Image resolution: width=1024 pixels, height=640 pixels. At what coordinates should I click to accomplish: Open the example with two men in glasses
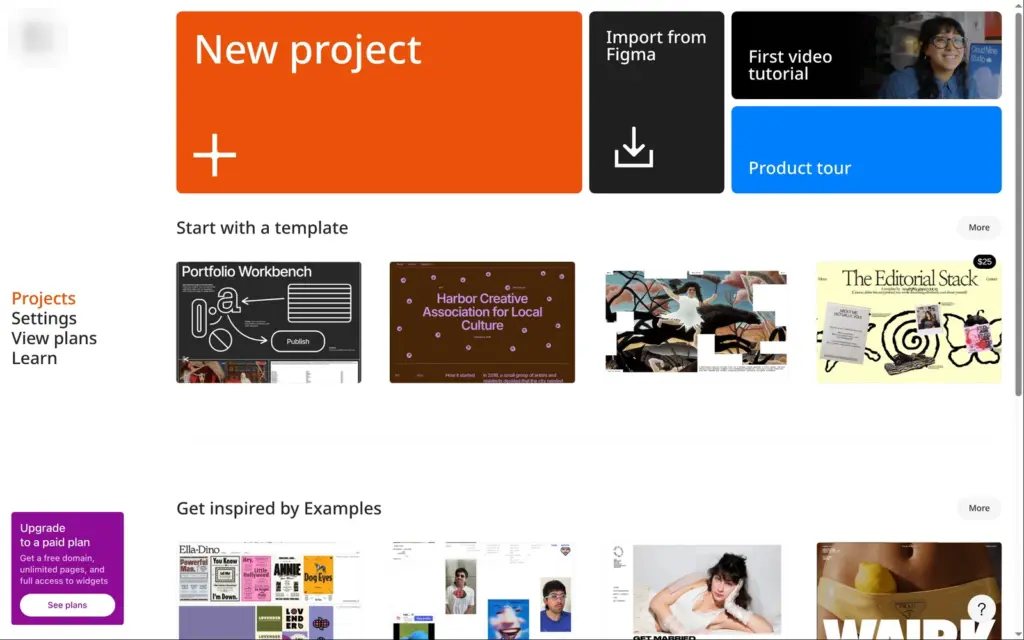coord(482,590)
